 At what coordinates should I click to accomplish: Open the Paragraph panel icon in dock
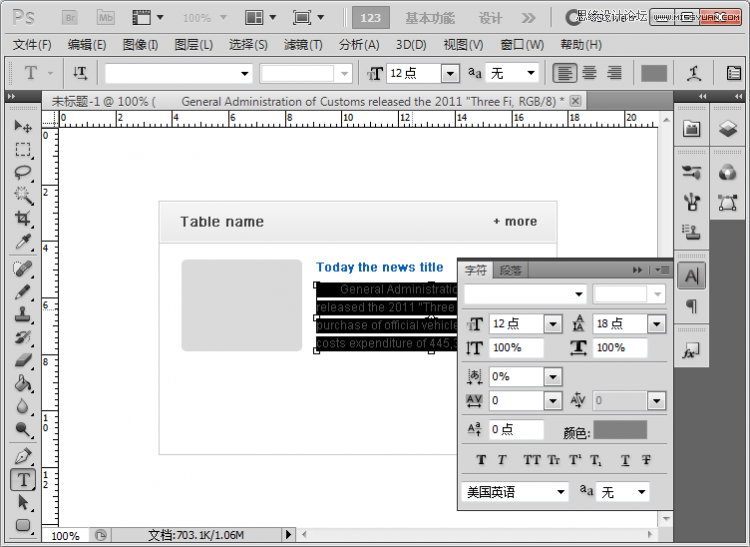[x=691, y=306]
